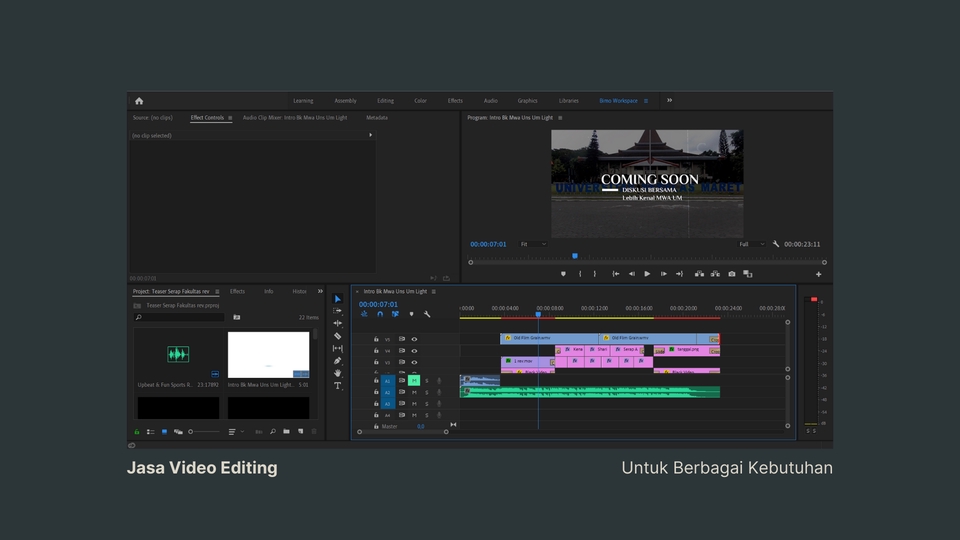The width and height of the screenshot is (960, 540).
Task: Expand workspace overflow chevrons
Action: click(x=669, y=100)
